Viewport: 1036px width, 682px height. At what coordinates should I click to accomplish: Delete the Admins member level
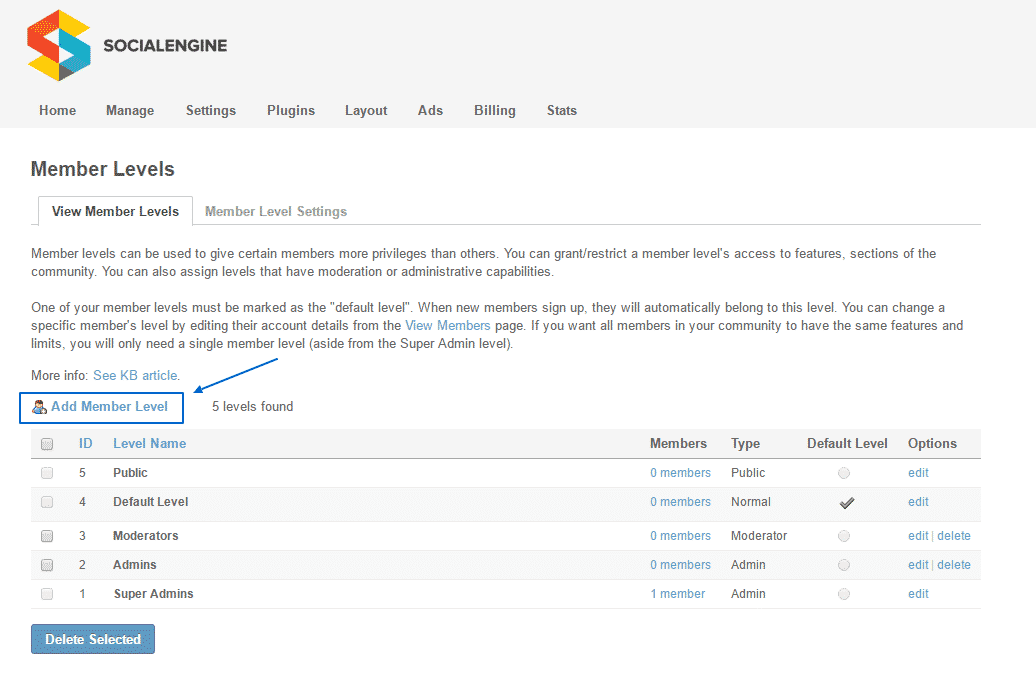953,565
